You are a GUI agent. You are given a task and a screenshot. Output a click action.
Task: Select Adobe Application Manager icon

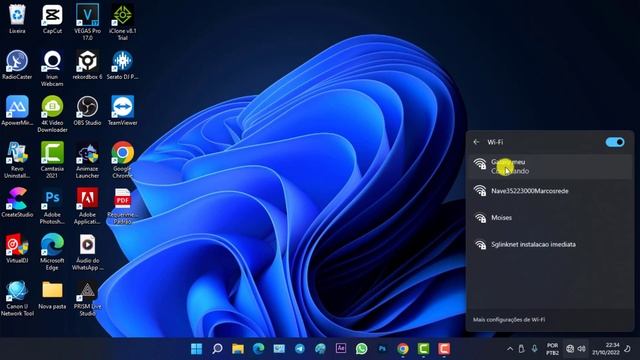(x=87, y=206)
